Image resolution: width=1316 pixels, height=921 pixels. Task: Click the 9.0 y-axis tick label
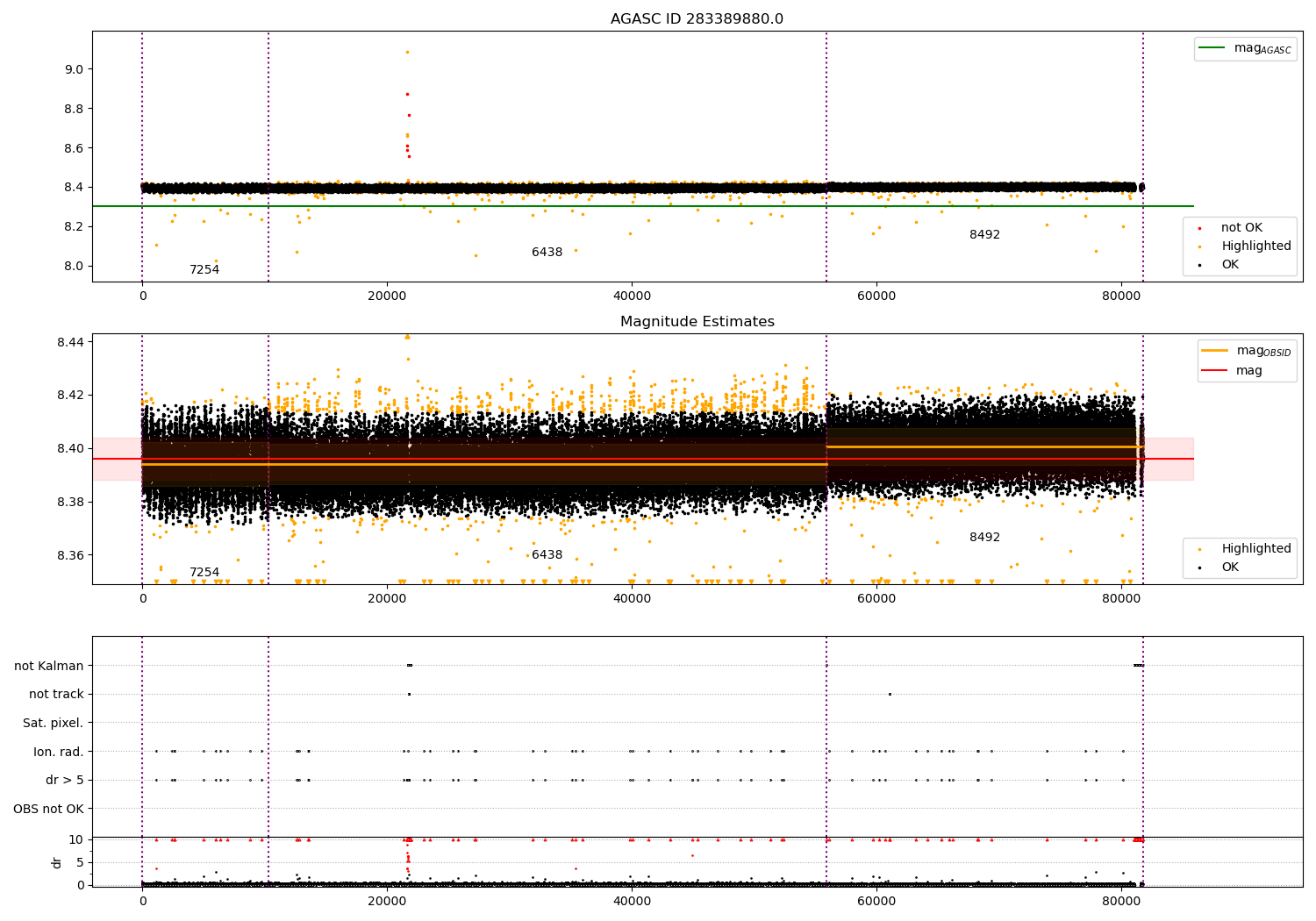point(74,69)
